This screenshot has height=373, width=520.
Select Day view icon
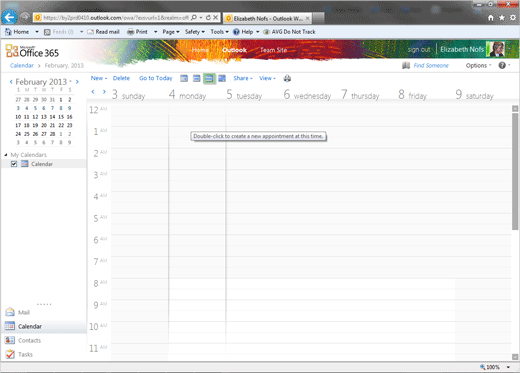click(x=184, y=78)
